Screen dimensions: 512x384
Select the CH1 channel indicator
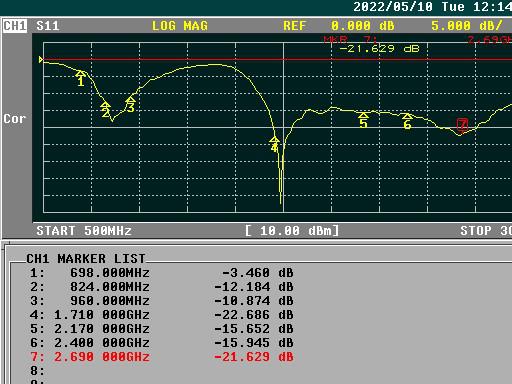tap(15, 26)
